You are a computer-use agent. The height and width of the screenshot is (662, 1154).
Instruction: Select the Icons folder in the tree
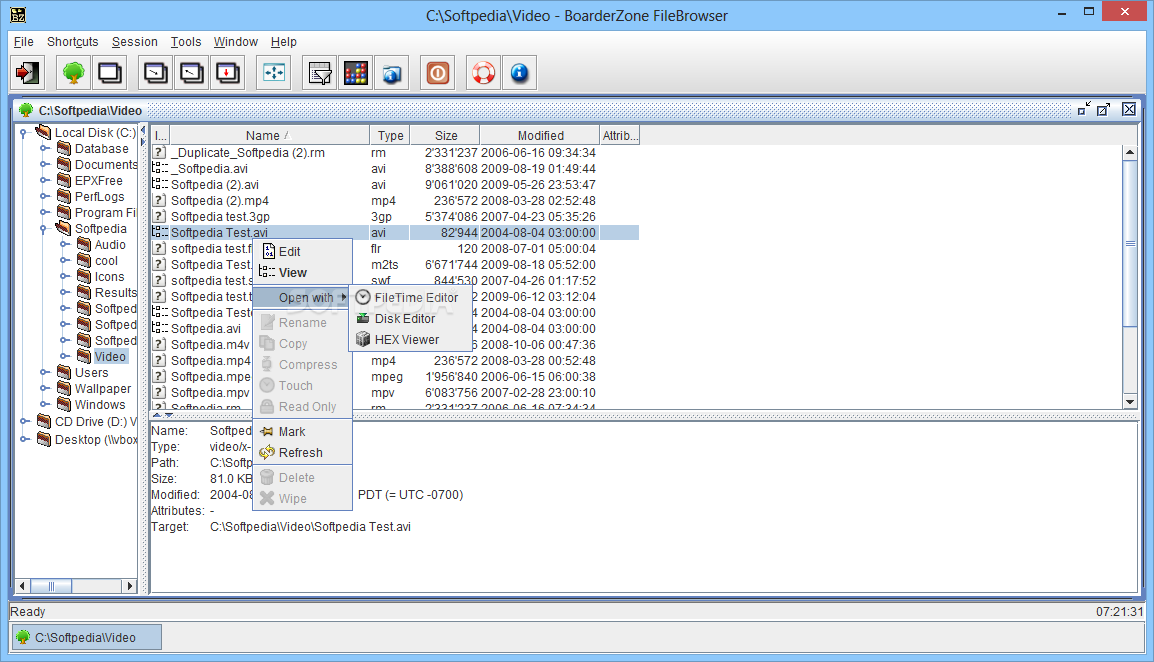point(110,277)
